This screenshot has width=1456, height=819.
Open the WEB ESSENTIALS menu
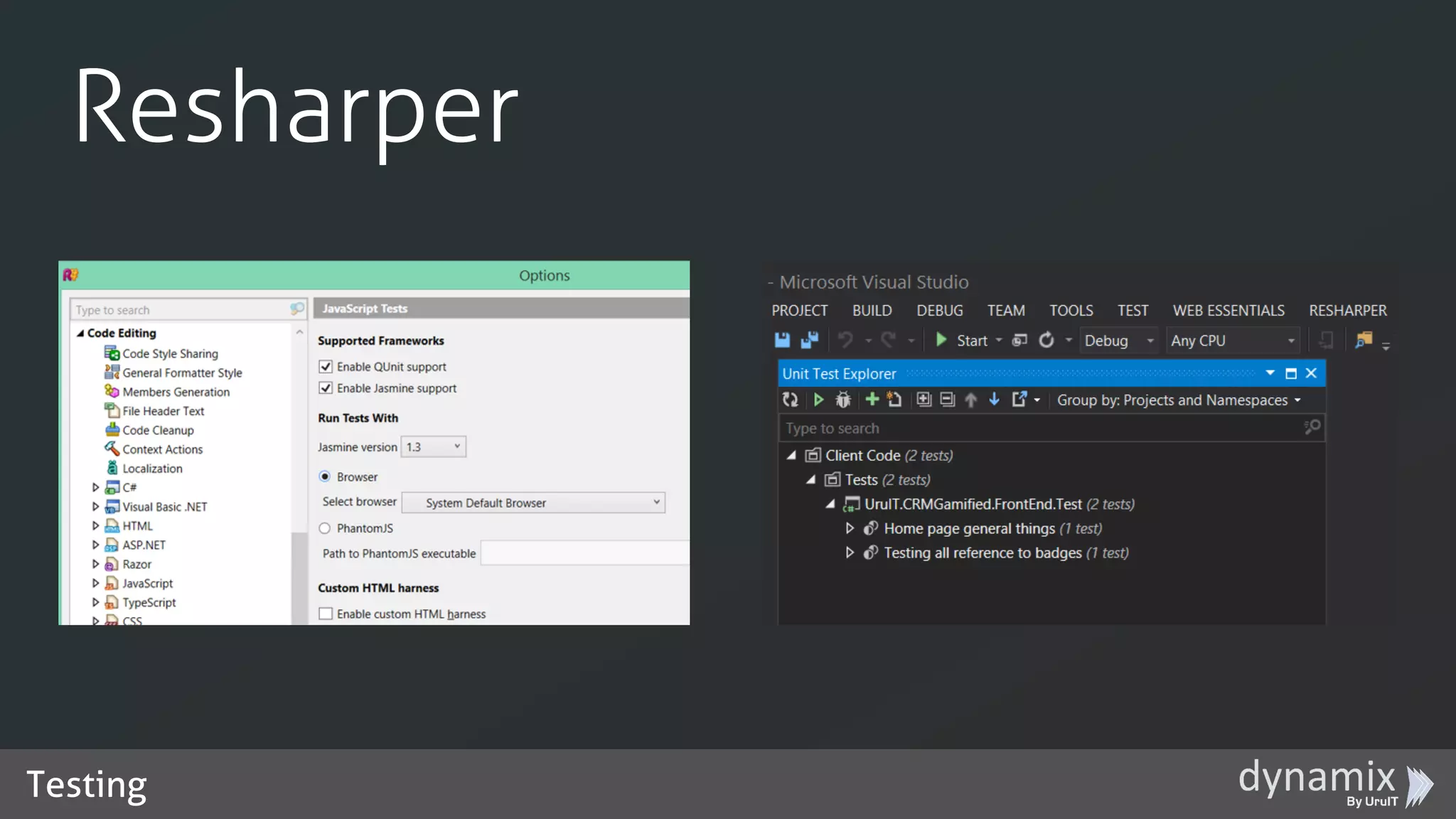point(1228,311)
